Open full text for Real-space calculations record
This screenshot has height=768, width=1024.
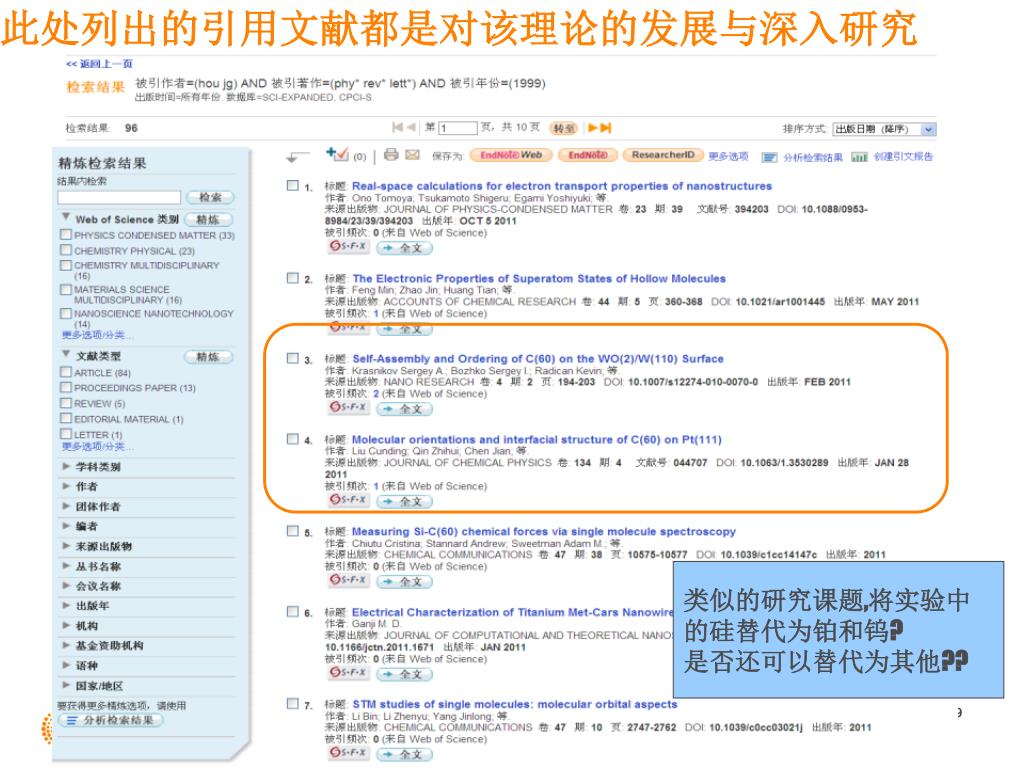click(x=405, y=248)
